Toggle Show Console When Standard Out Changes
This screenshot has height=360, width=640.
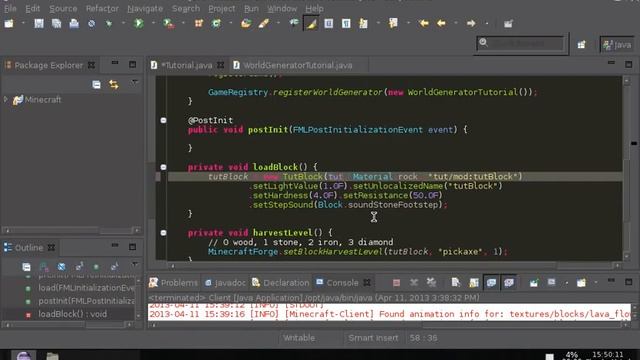(x=491, y=282)
